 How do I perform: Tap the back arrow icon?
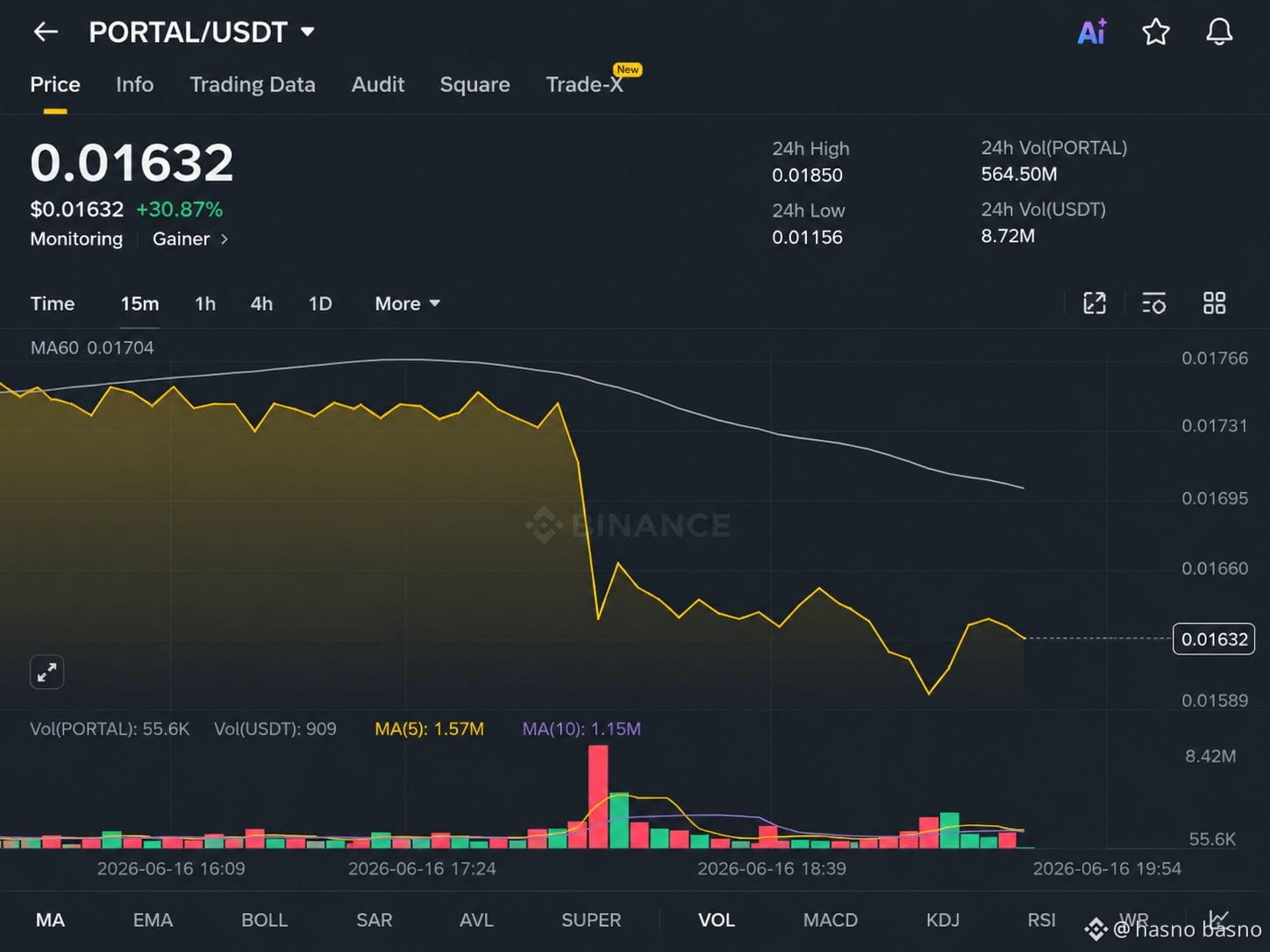(46, 32)
